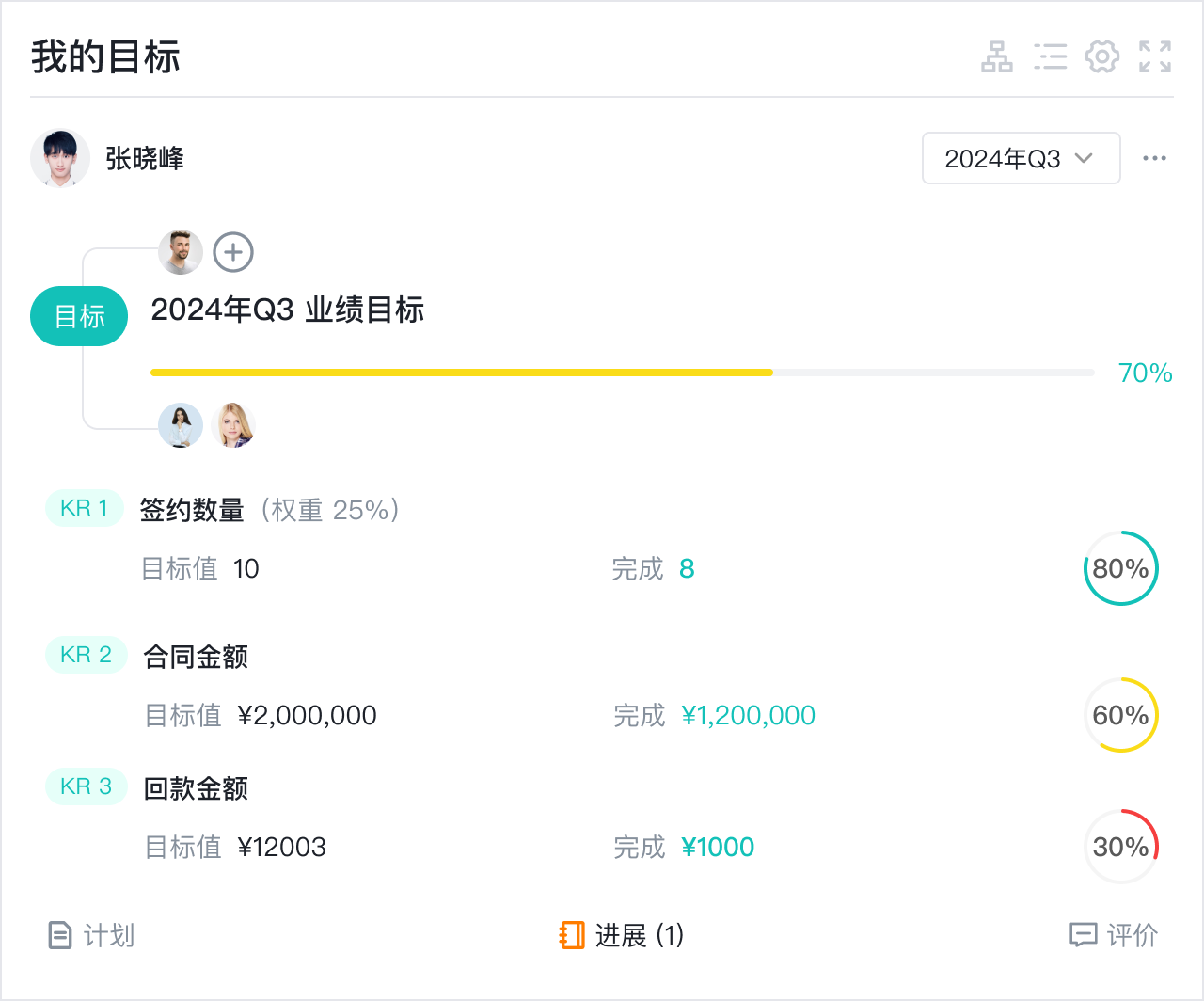Click the 评价 comment icon
The width and height of the screenshot is (1204, 1001).
1083,935
